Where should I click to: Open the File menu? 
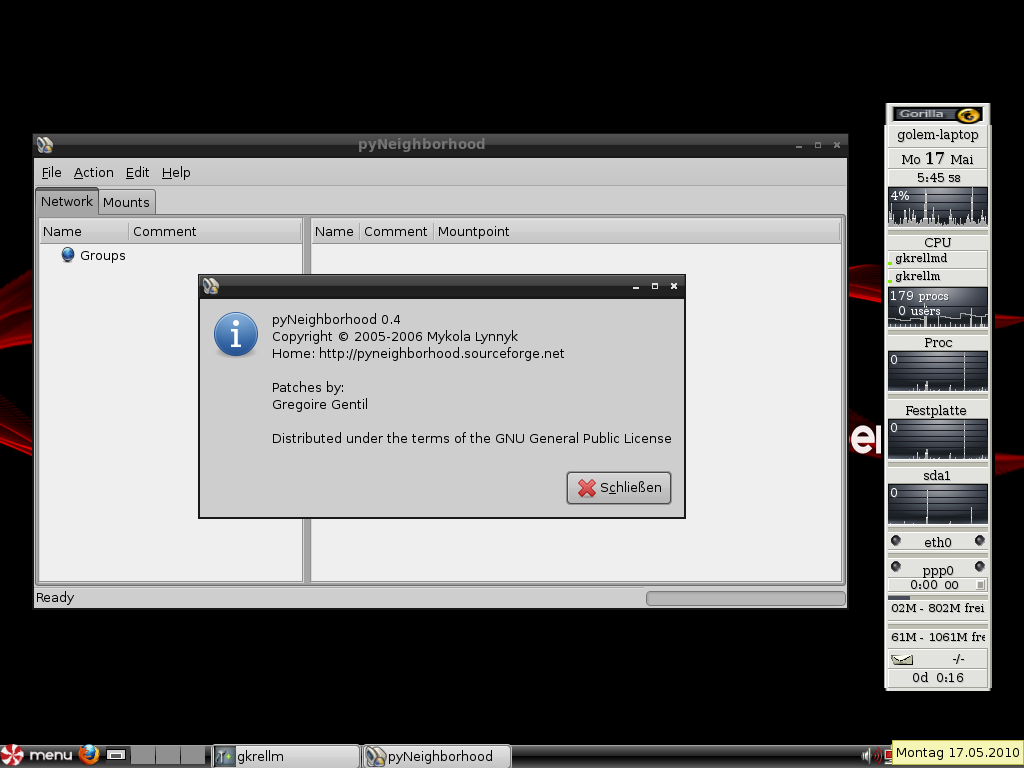point(51,172)
